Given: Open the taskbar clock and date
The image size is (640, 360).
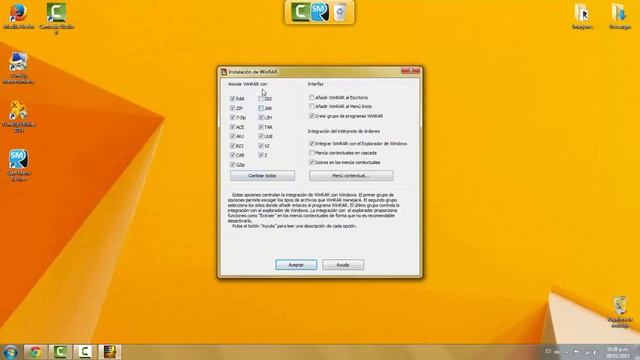Looking at the screenshot, I should [x=617, y=352].
